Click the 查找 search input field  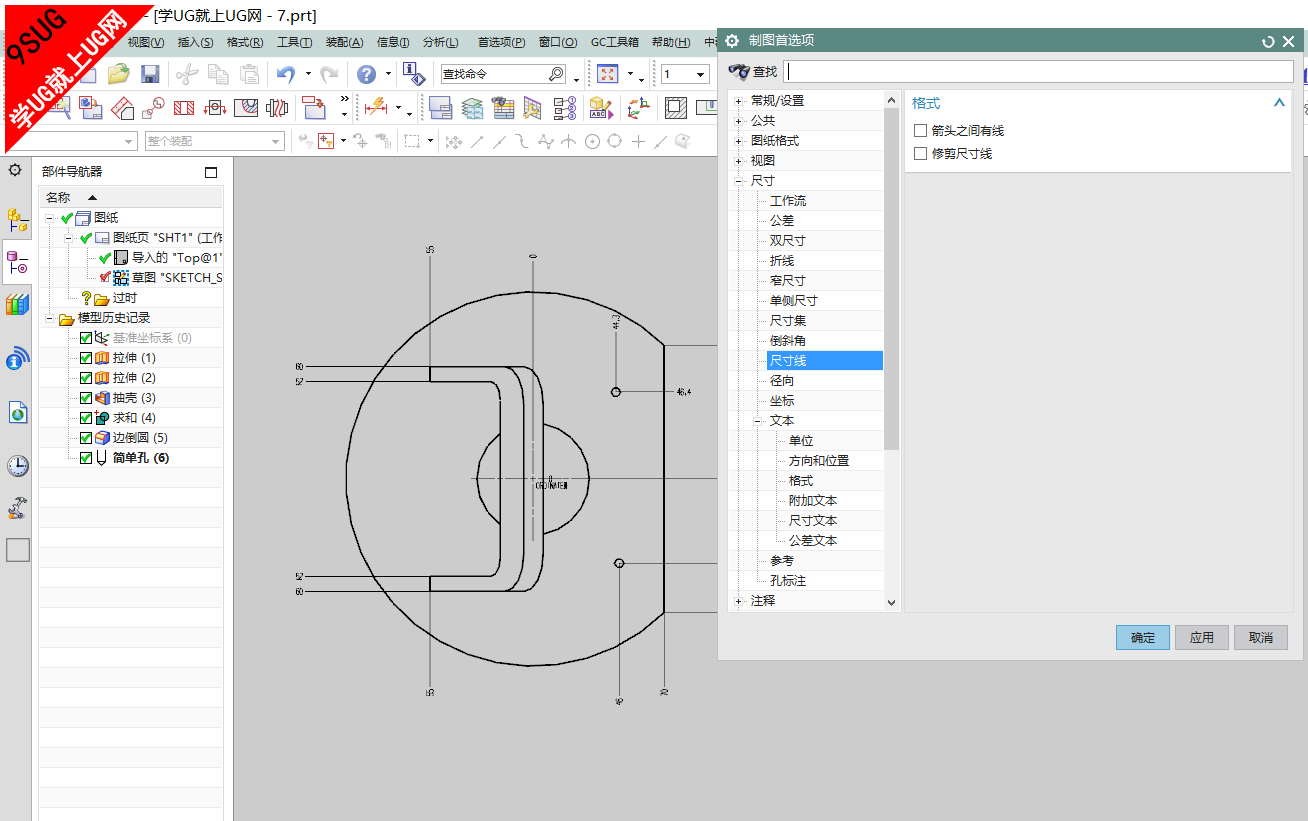coord(1039,72)
